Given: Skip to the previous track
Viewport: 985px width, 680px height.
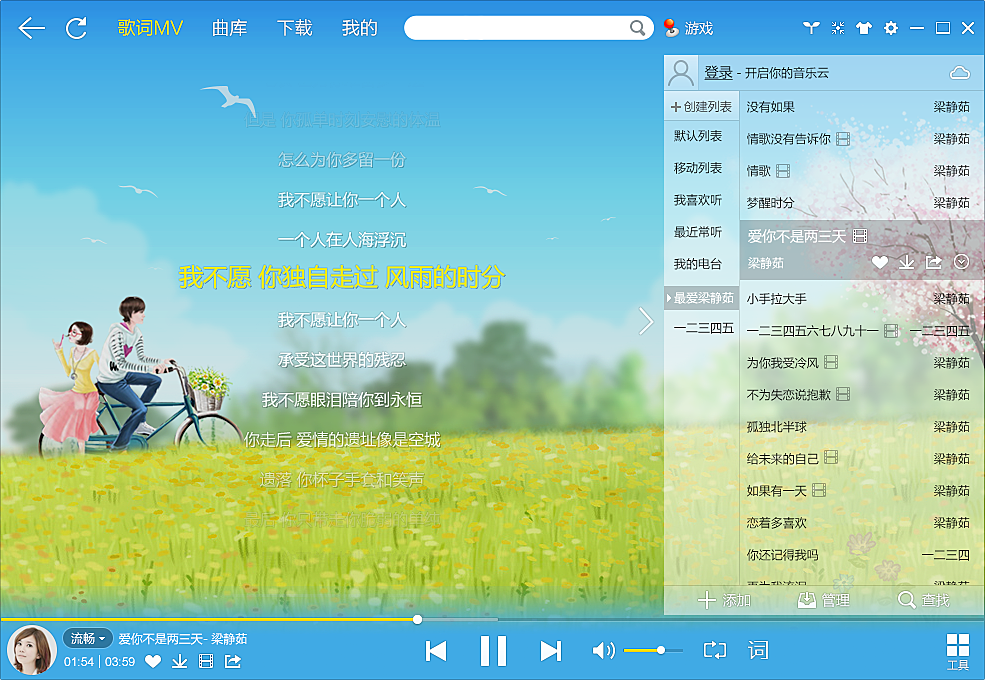Looking at the screenshot, I should (x=436, y=651).
